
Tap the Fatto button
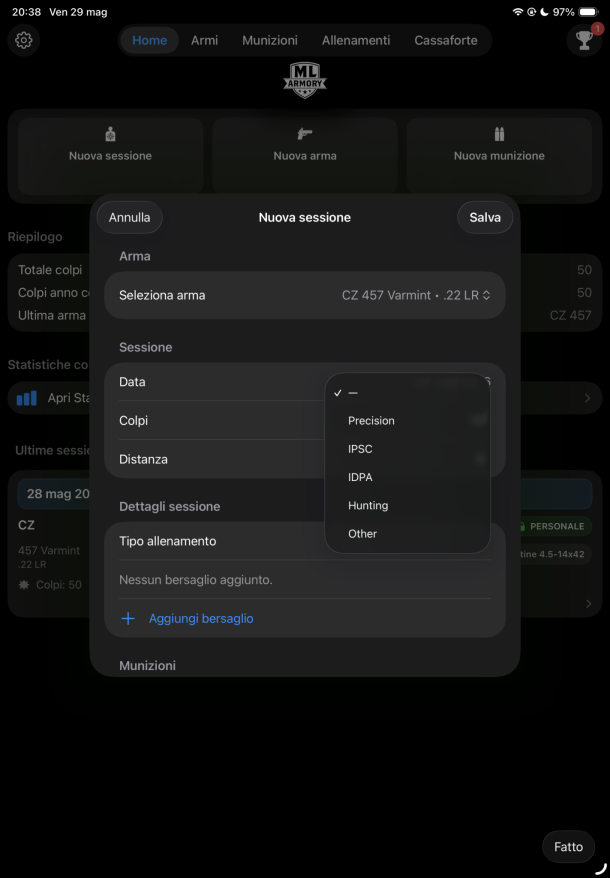569,847
